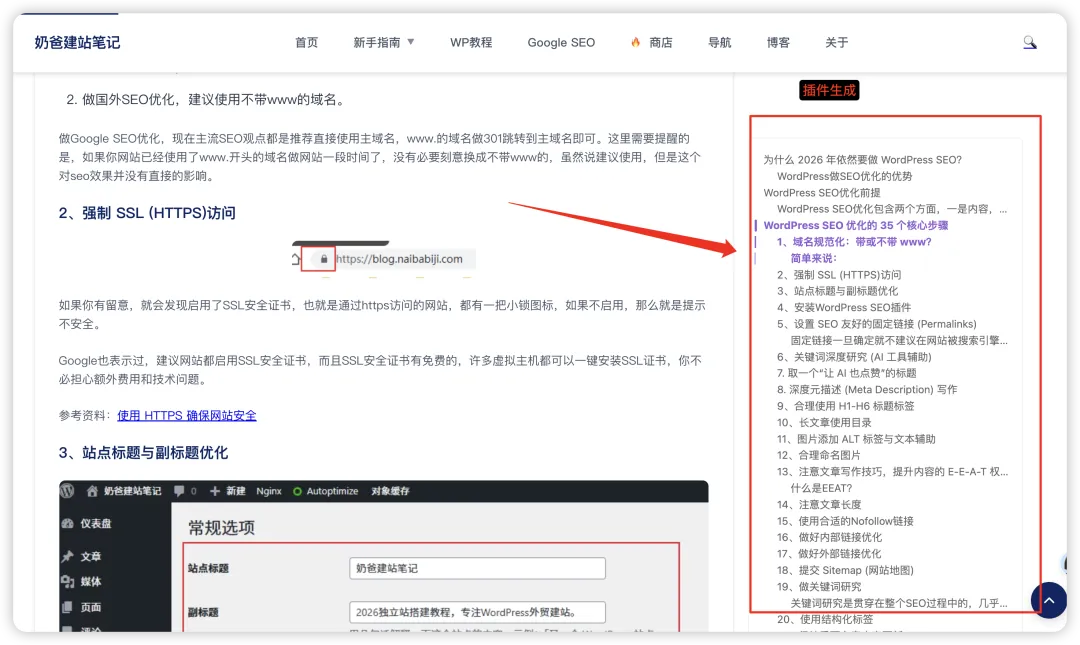Open the 博客 menu item
Screen dimensions: 1080x645
(778, 43)
